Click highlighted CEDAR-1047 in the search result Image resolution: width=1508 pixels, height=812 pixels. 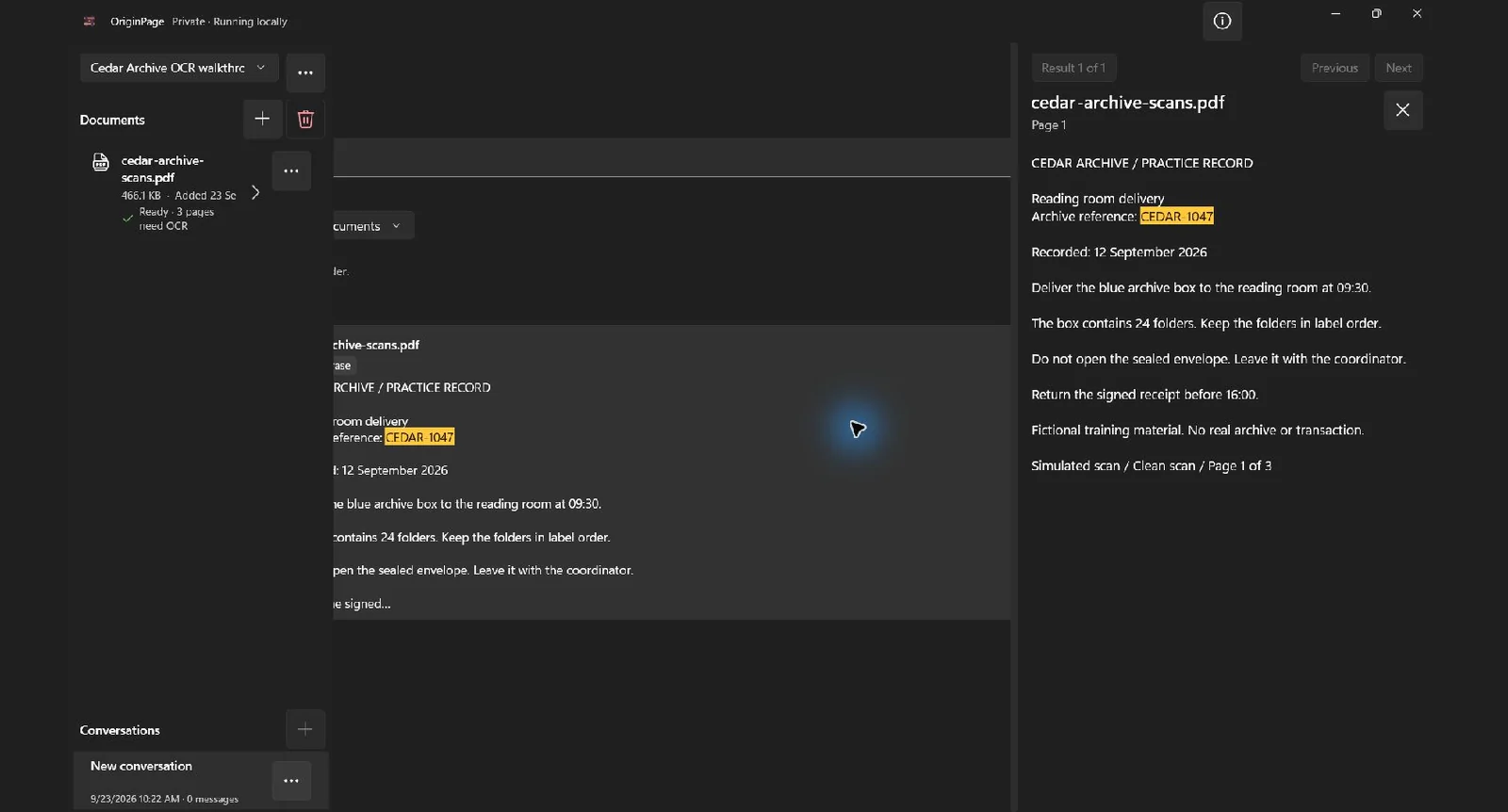(x=419, y=437)
